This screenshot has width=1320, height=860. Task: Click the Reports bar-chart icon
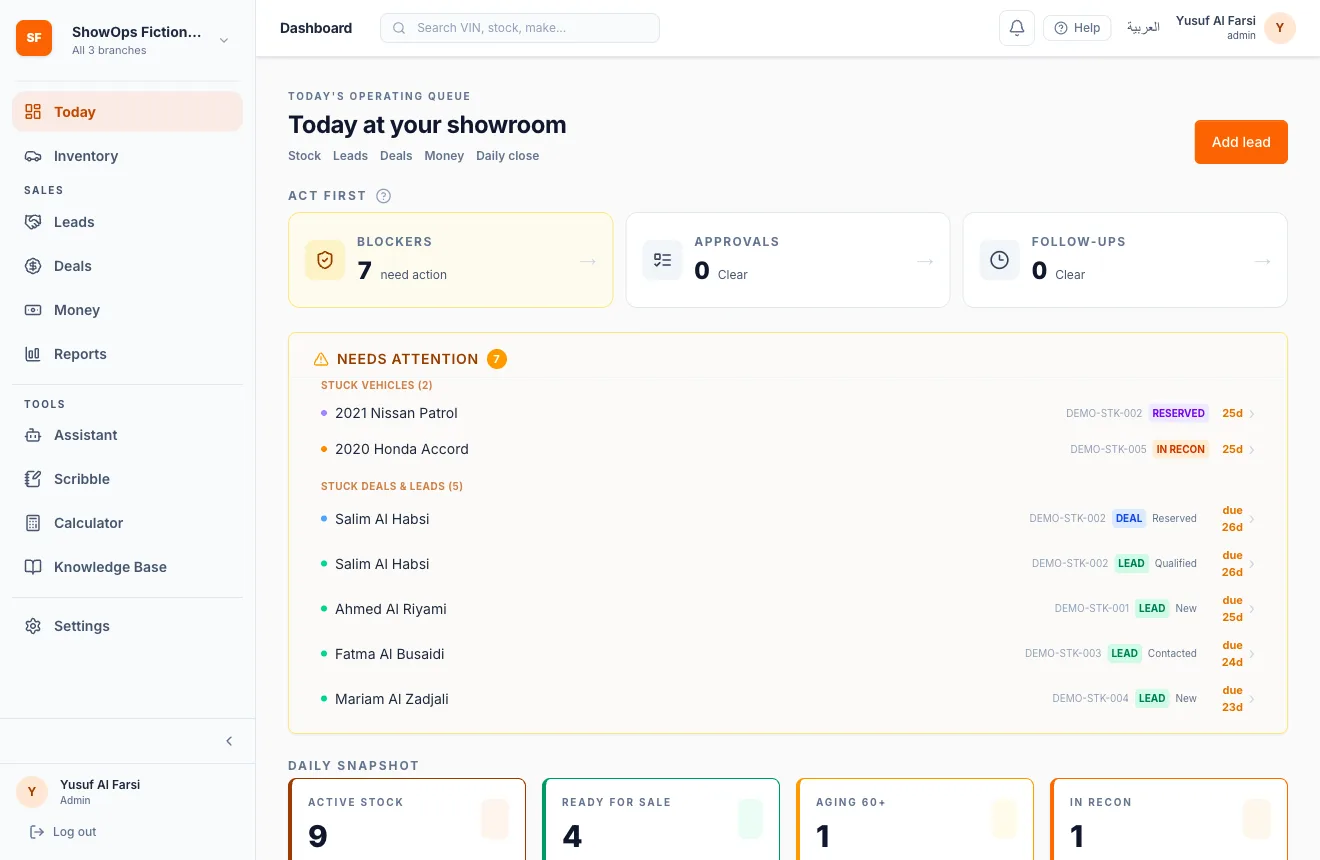(33, 354)
